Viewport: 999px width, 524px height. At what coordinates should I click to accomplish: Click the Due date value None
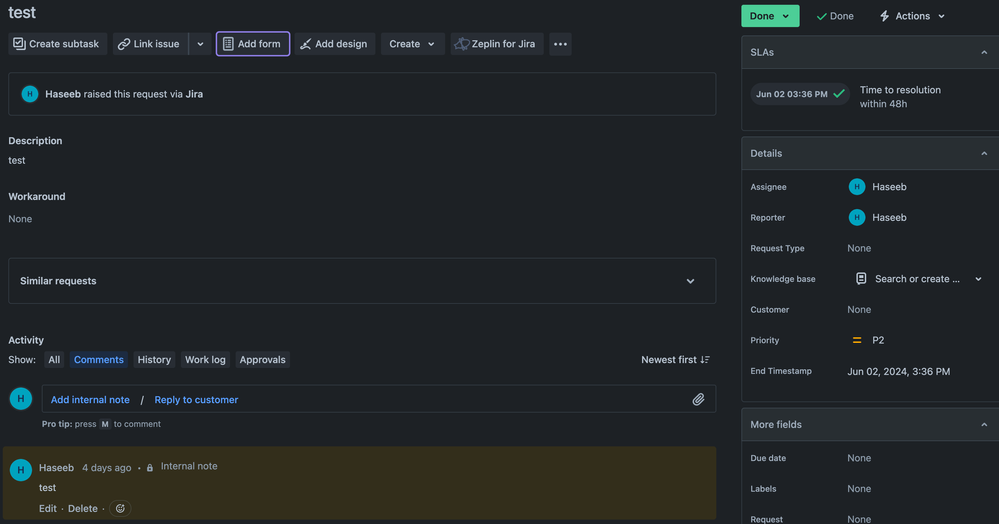859,458
